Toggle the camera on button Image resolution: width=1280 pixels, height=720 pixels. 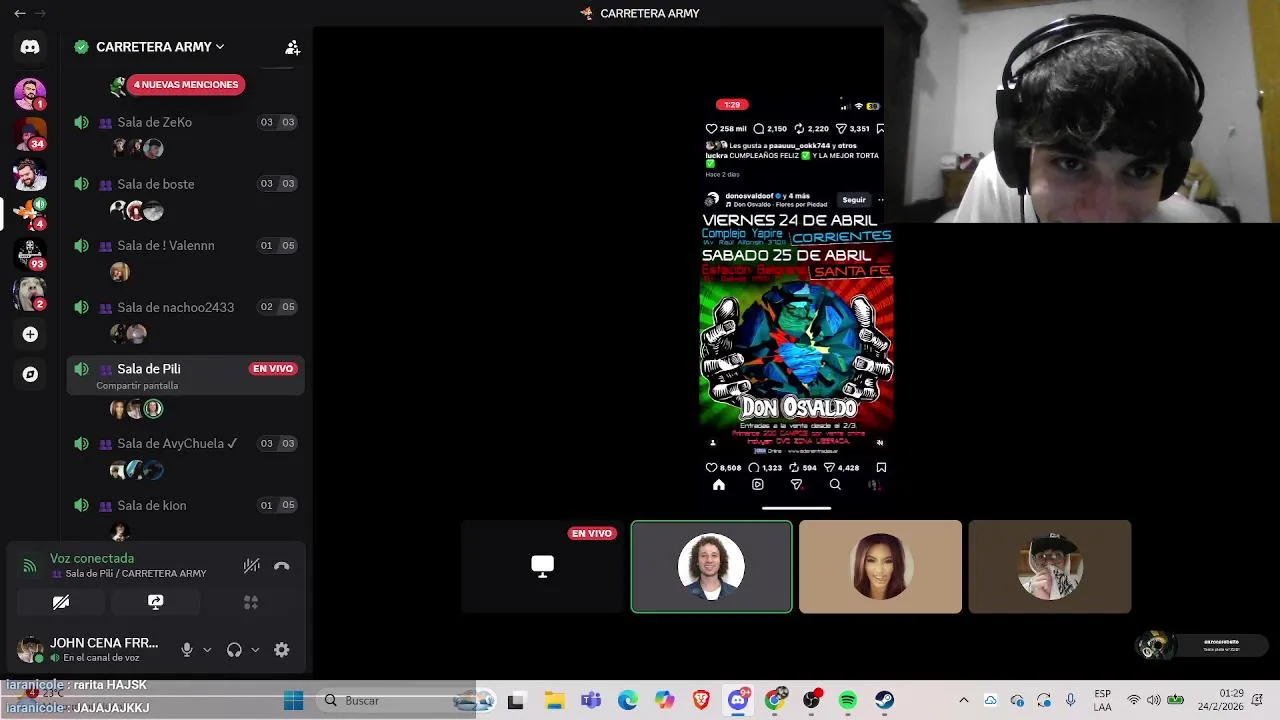(x=61, y=602)
